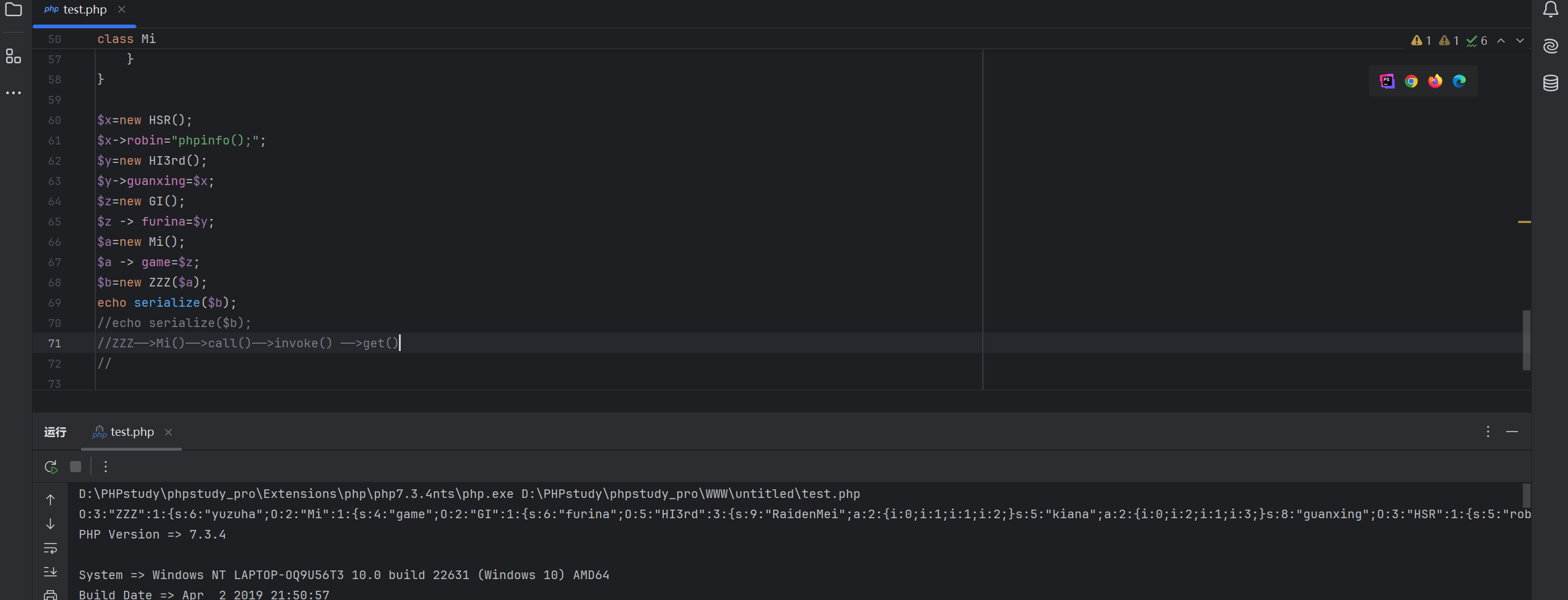Screen dimensions: 1568x600
Task: Open preview in built-in PhpStorm browser
Action: pos(1387,82)
